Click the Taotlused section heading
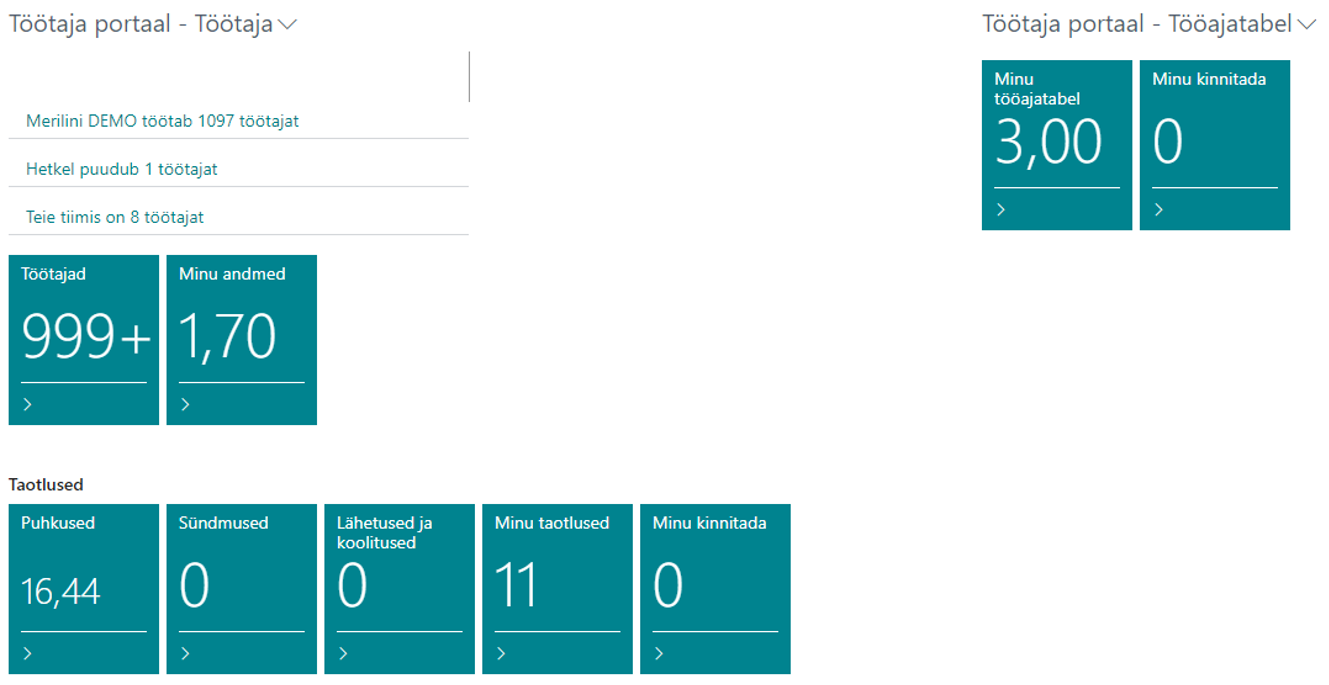This screenshot has height=685, width=1329. click(x=46, y=485)
